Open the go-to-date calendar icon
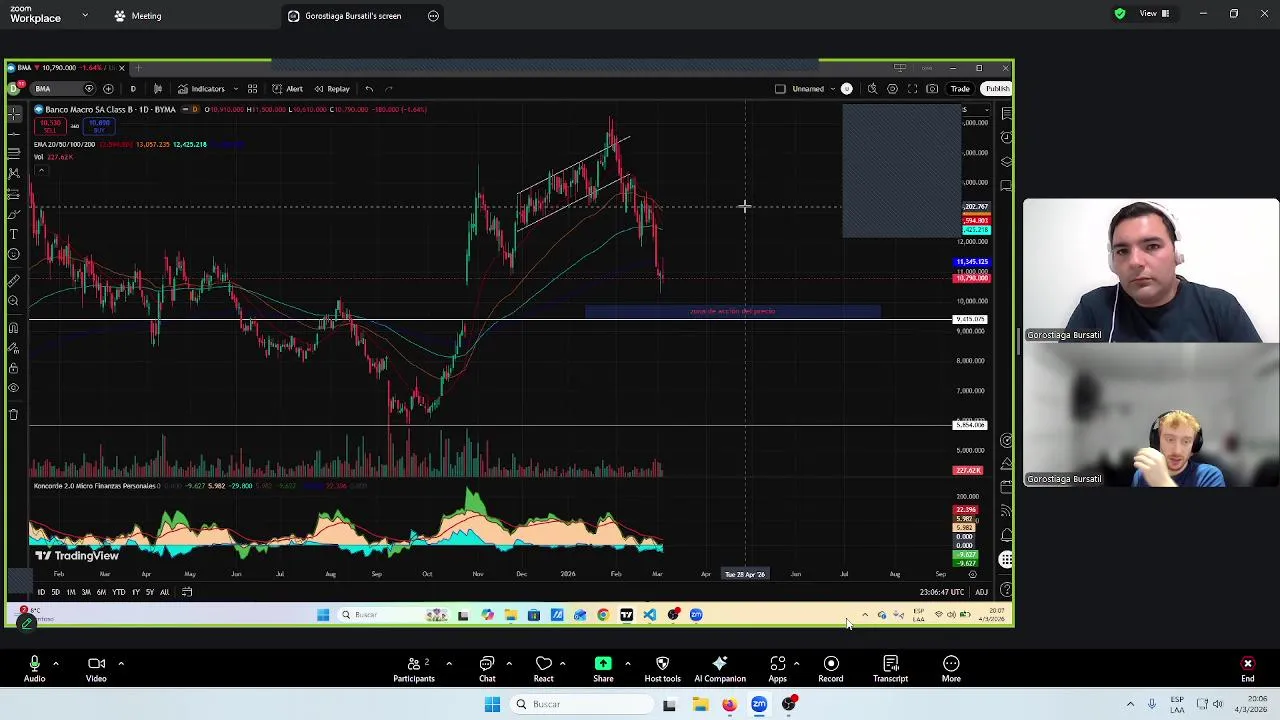 coord(187,592)
